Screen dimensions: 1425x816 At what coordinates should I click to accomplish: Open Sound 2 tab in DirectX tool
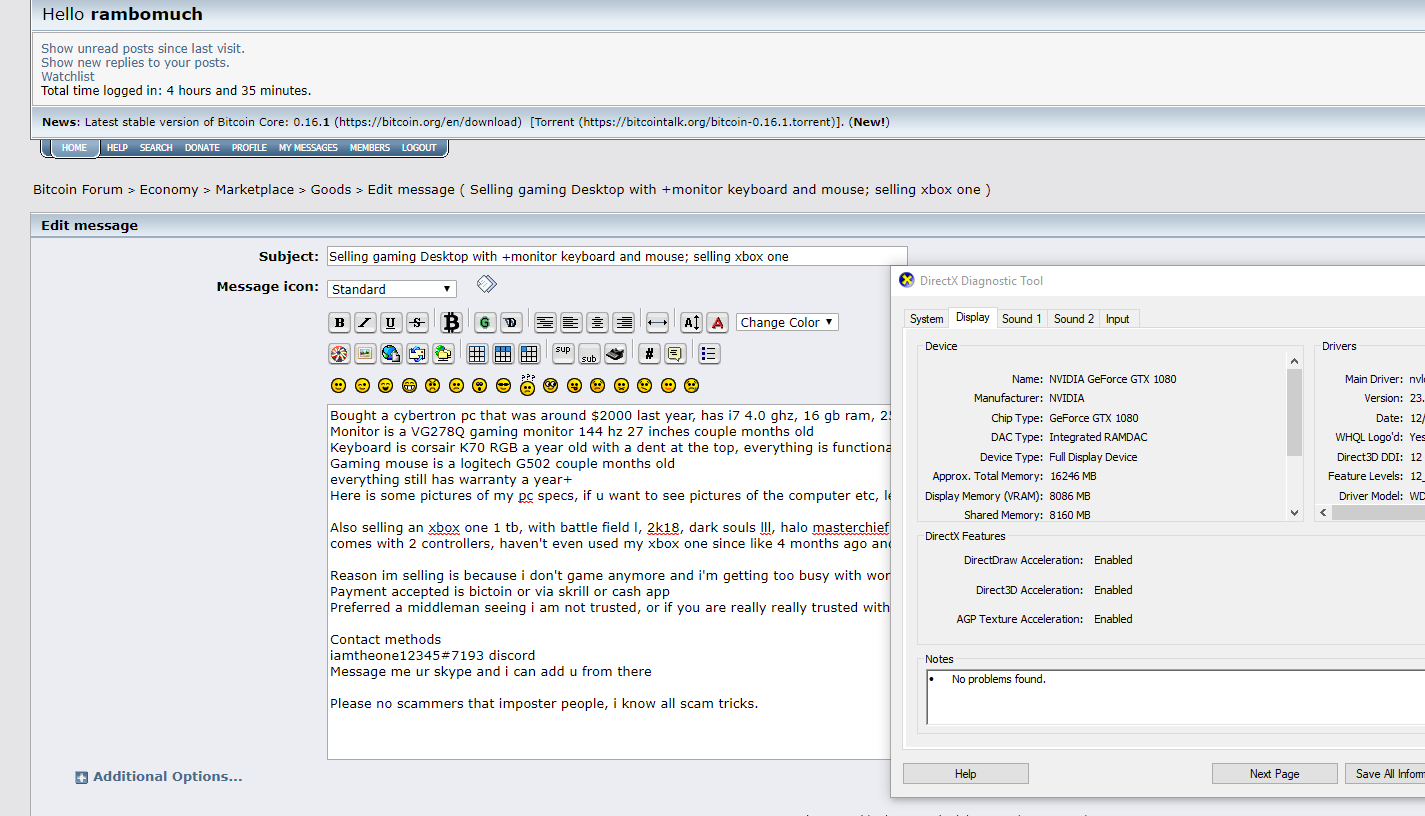tap(1073, 319)
